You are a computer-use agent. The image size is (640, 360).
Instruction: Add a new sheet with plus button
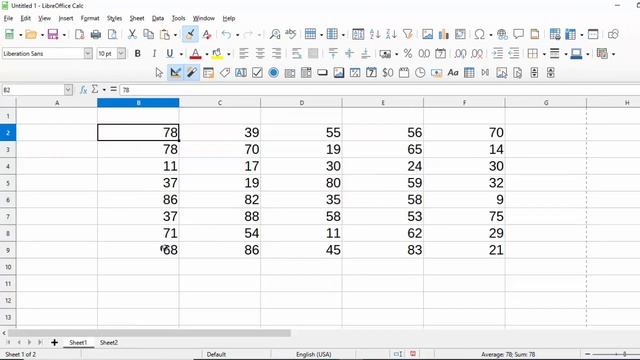[x=54, y=342]
